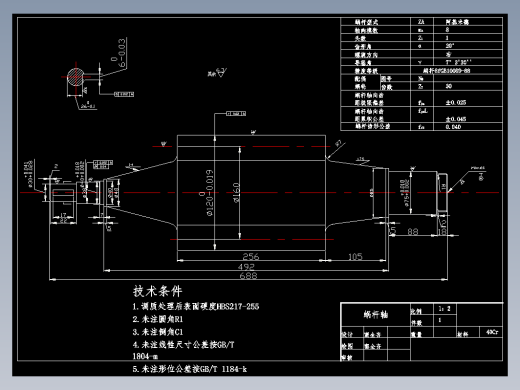The width and height of the screenshot is (520, 390).
Task: Click the hatched keyway section circle
Action: tap(76, 77)
